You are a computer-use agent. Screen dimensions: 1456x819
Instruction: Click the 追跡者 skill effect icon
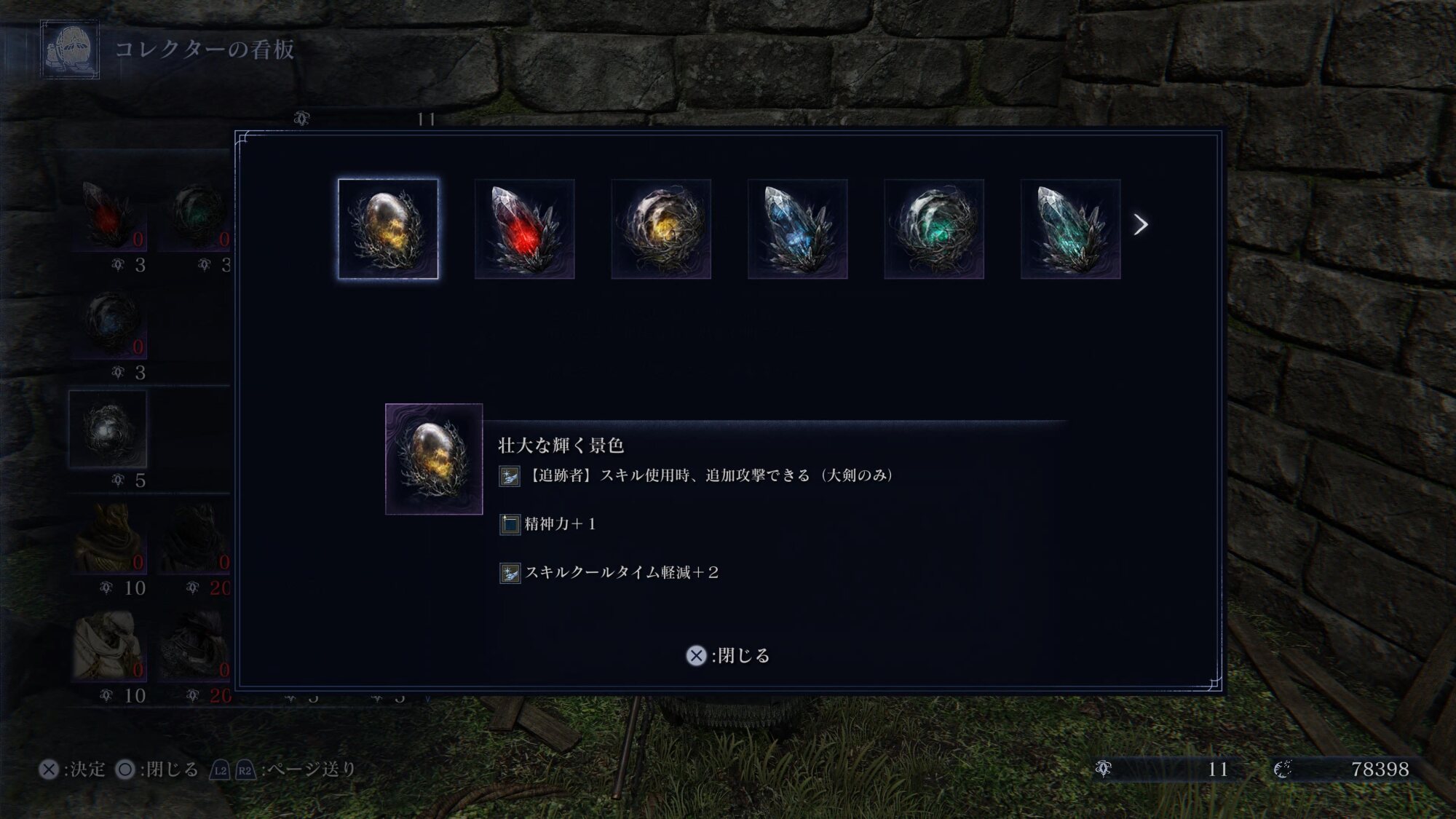pos(510,476)
